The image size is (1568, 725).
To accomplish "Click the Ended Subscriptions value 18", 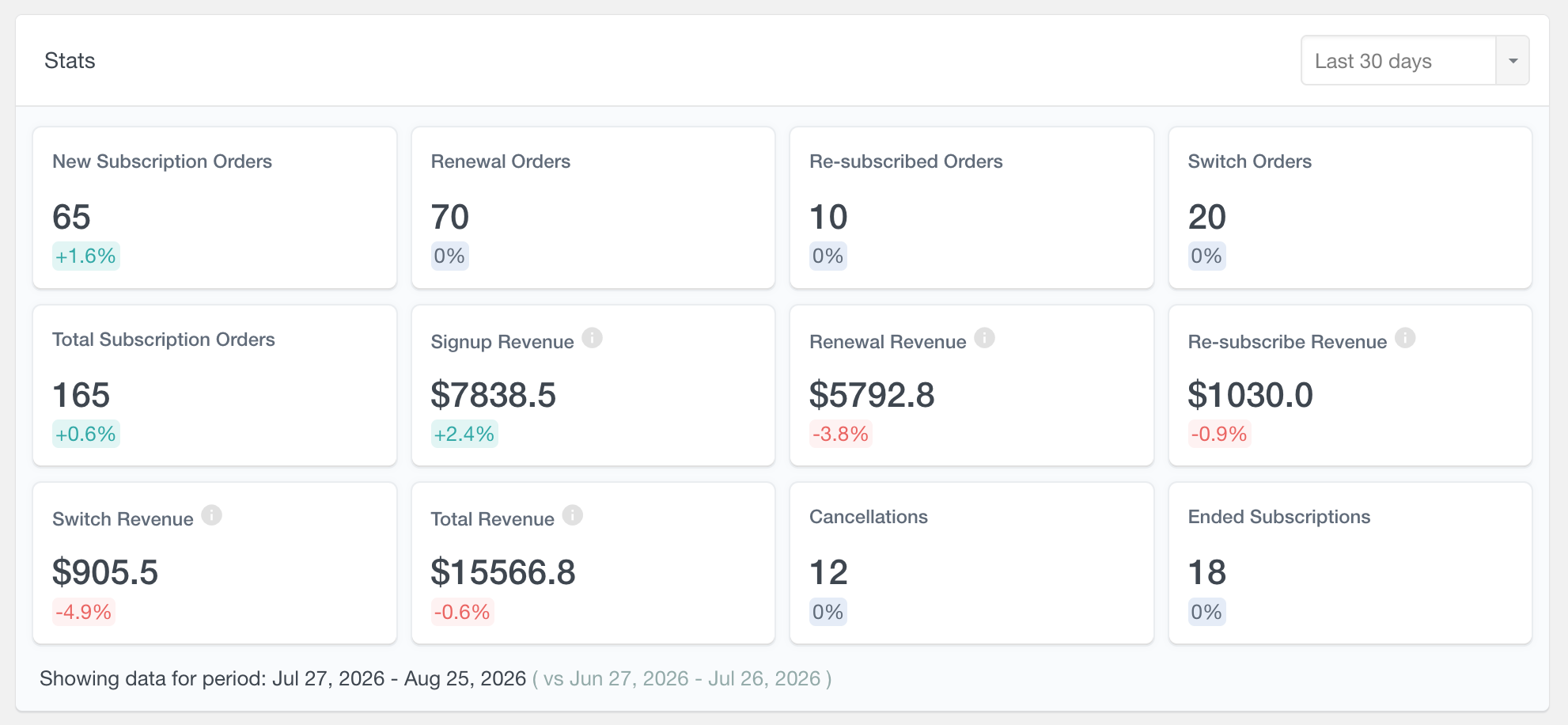I will (1207, 572).
